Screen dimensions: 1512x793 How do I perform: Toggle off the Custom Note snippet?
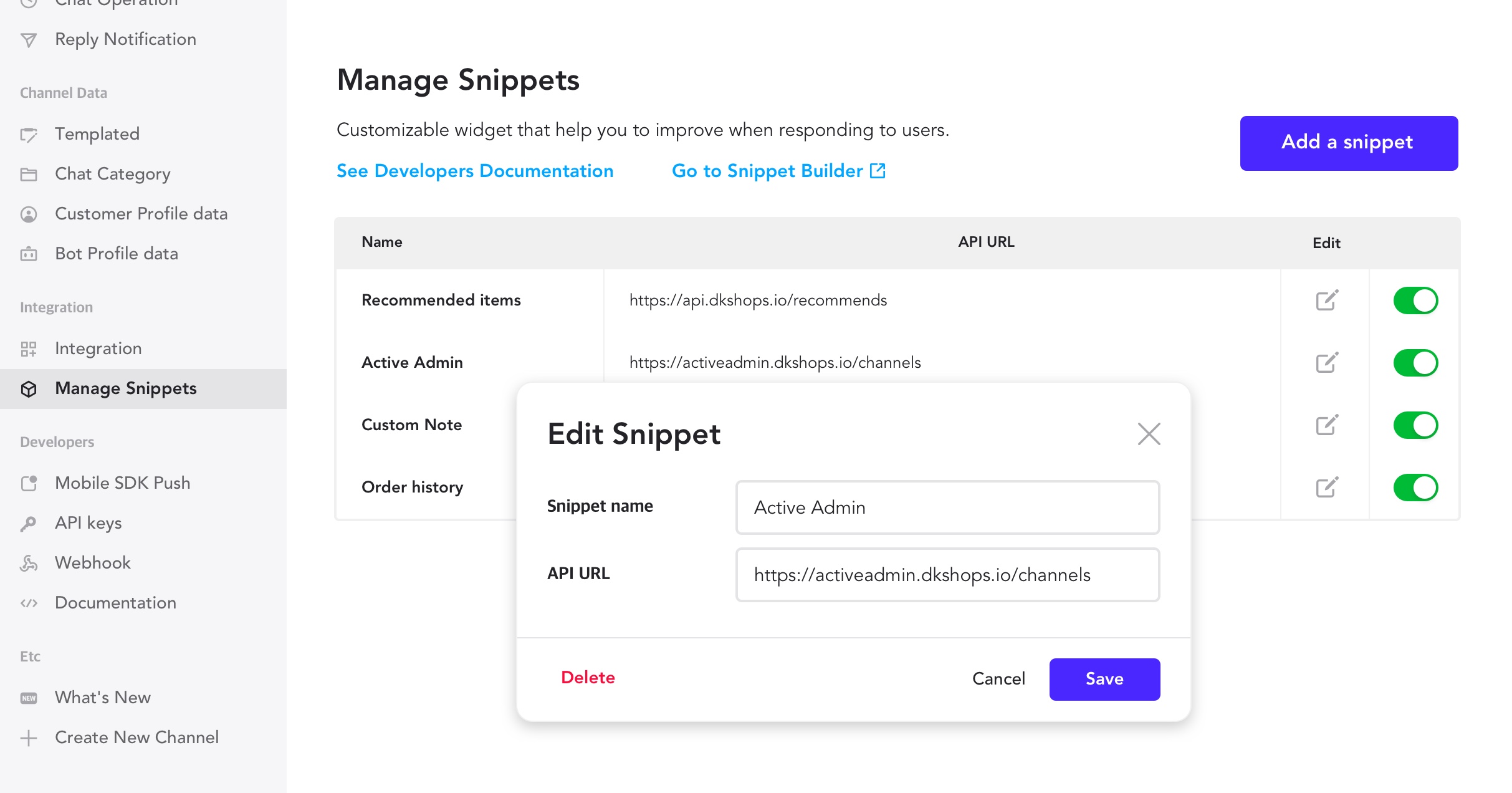click(x=1415, y=425)
